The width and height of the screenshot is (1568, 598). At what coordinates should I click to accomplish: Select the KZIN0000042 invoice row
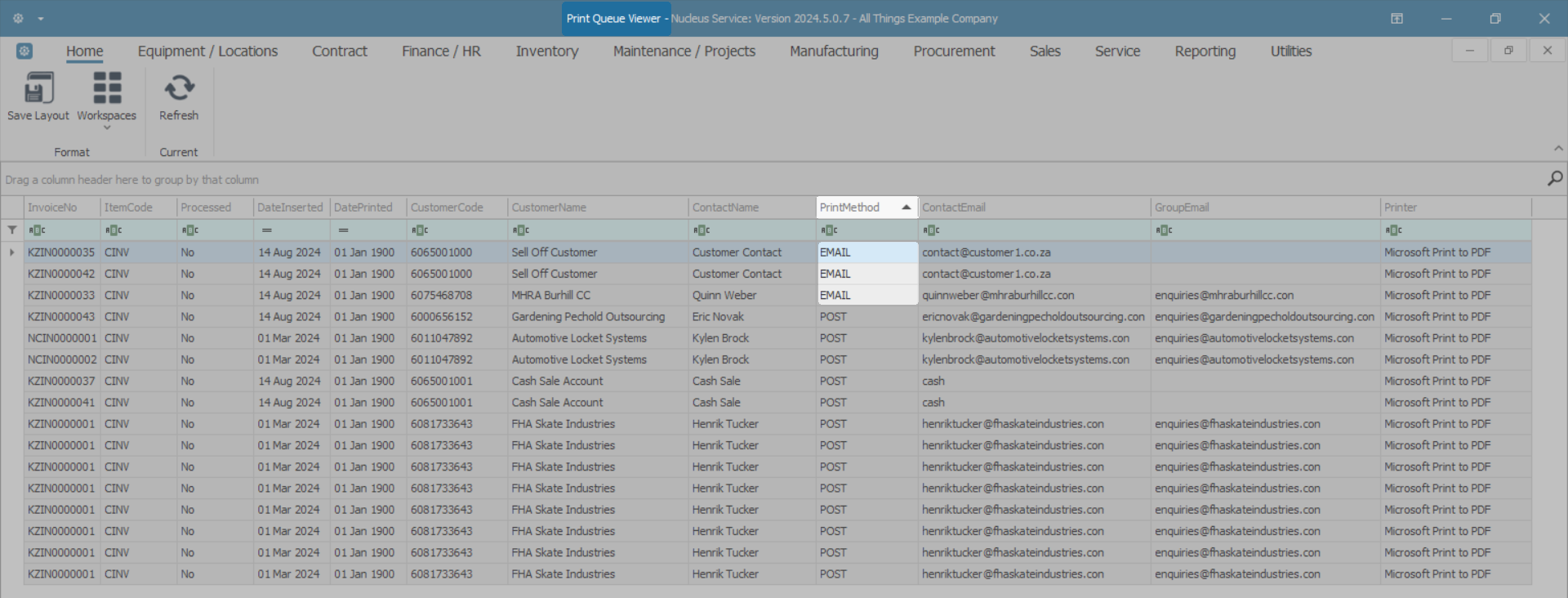61,274
